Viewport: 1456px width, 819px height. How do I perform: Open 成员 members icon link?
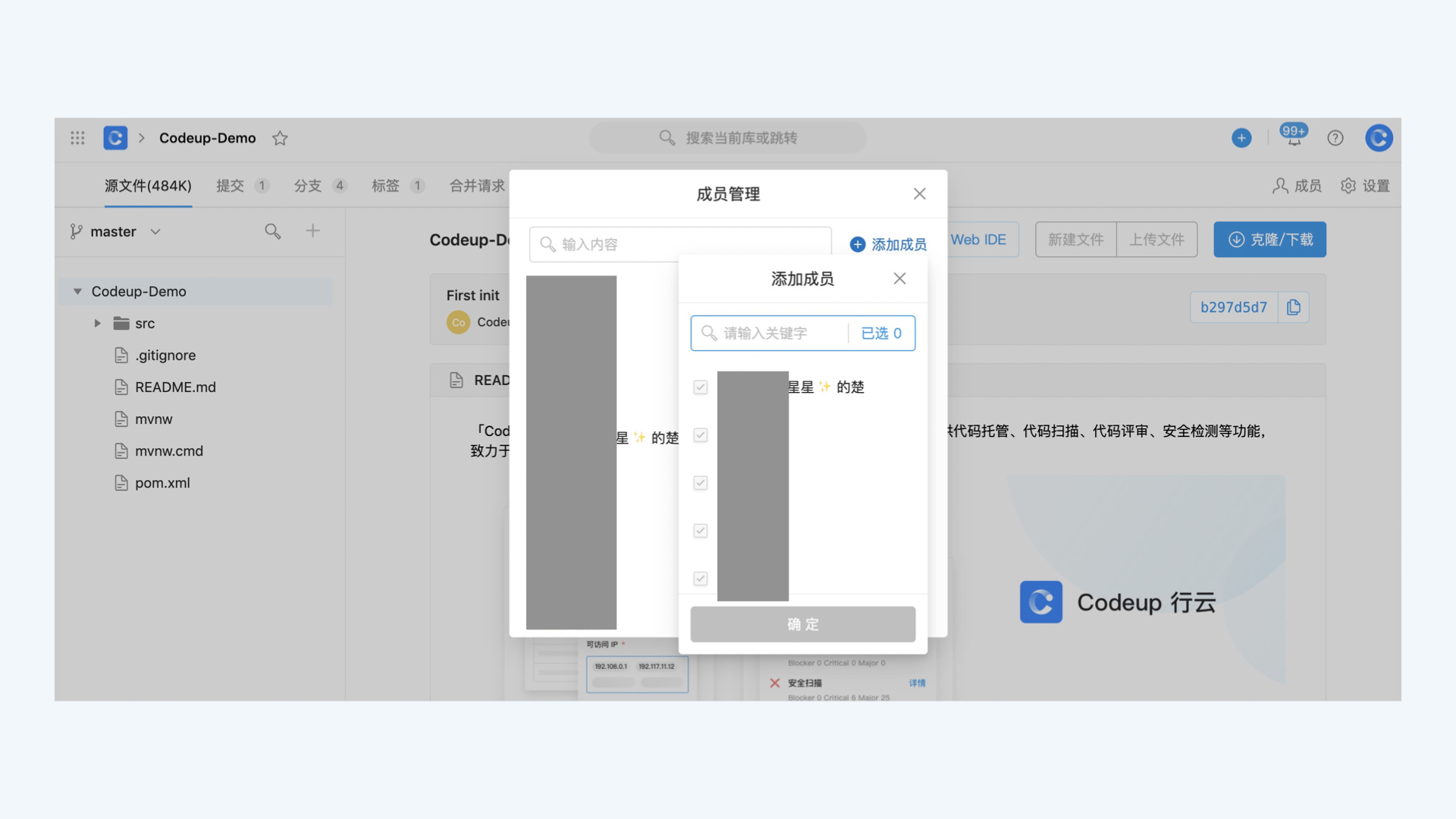(1297, 186)
